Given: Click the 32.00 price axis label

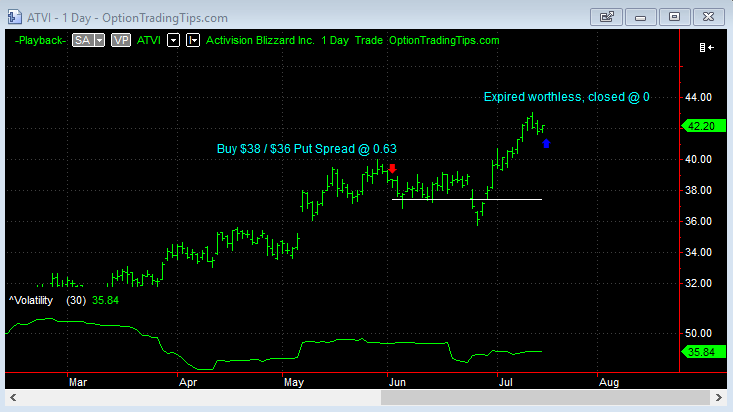Looking at the screenshot, I should point(698,283).
